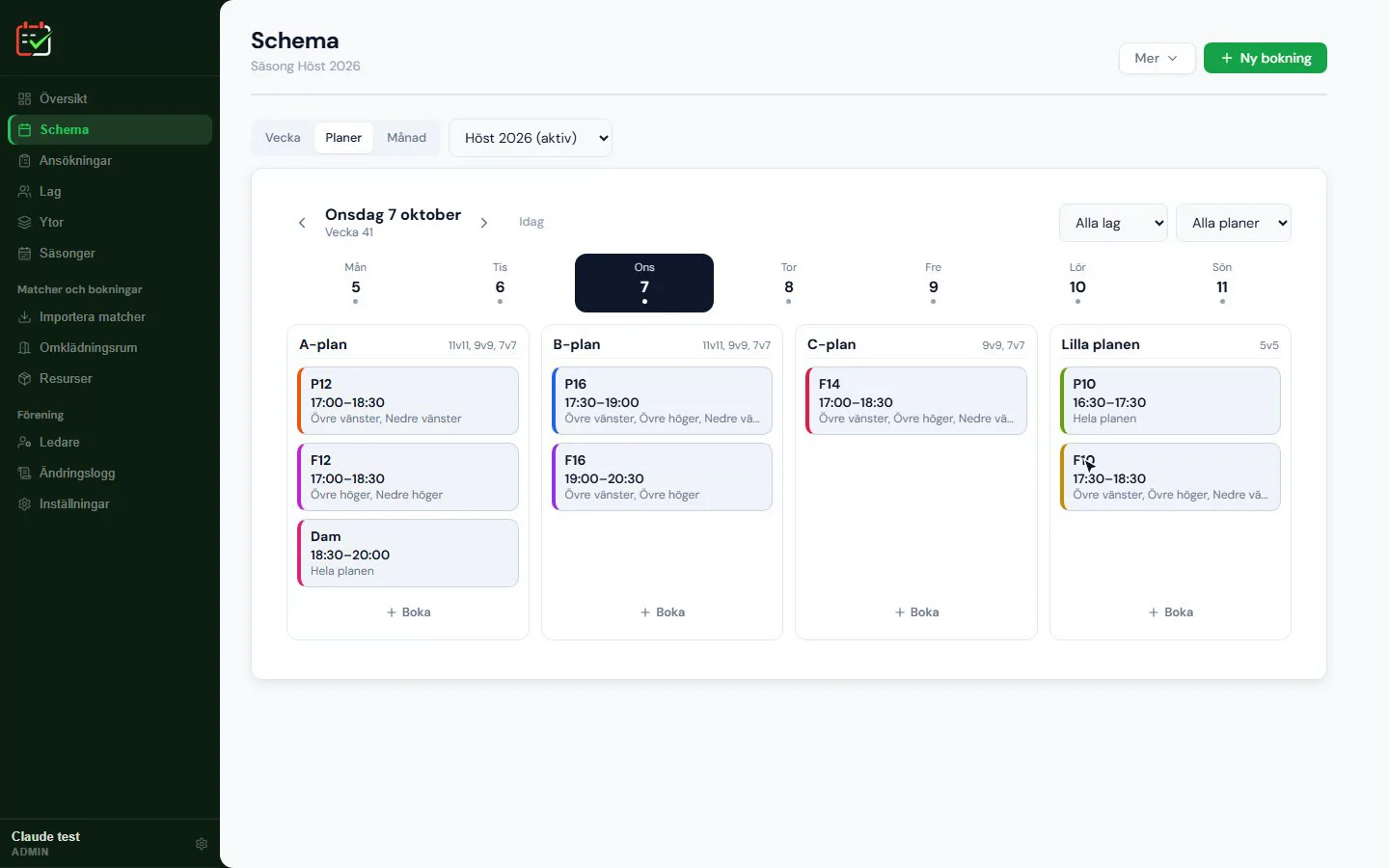Open the Ändringslogg
This screenshot has height=868, width=1389.
tap(110, 473)
